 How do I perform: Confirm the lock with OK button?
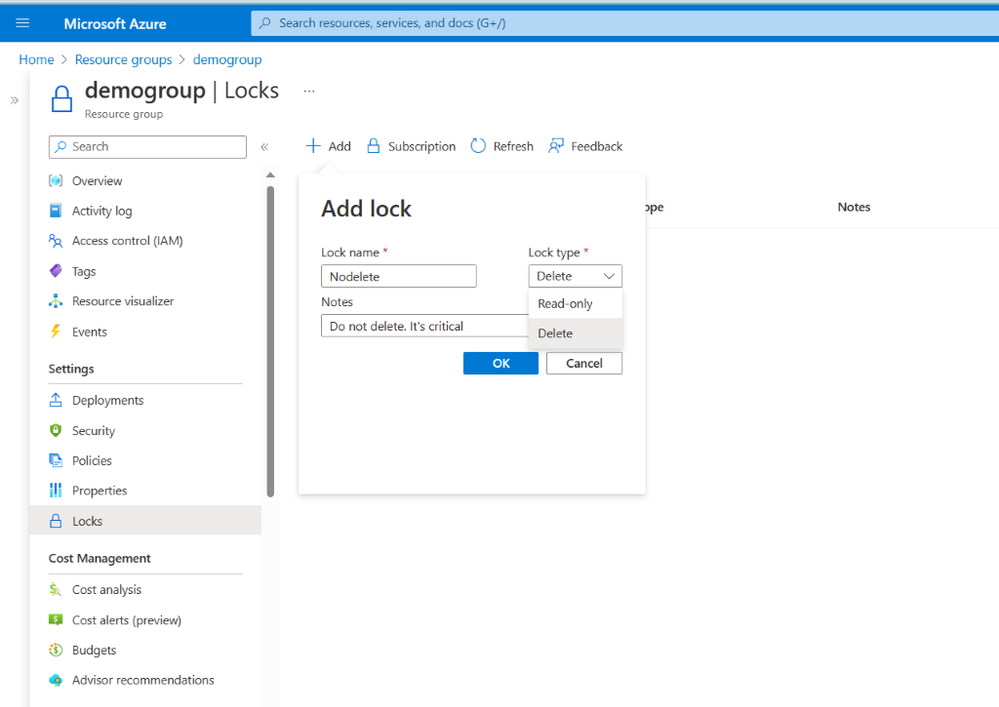click(x=501, y=363)
